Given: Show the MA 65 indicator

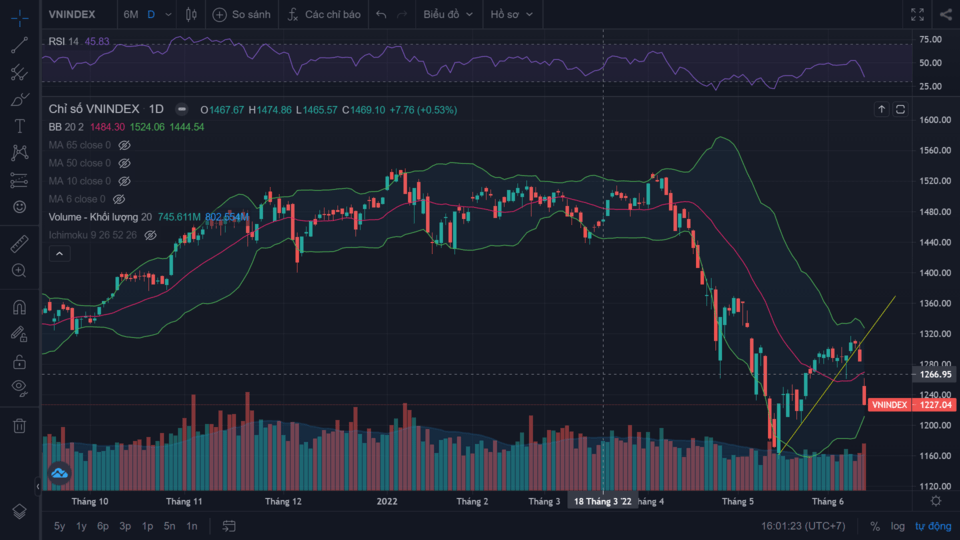Looking at the screenshot, I should coord(125,145).
